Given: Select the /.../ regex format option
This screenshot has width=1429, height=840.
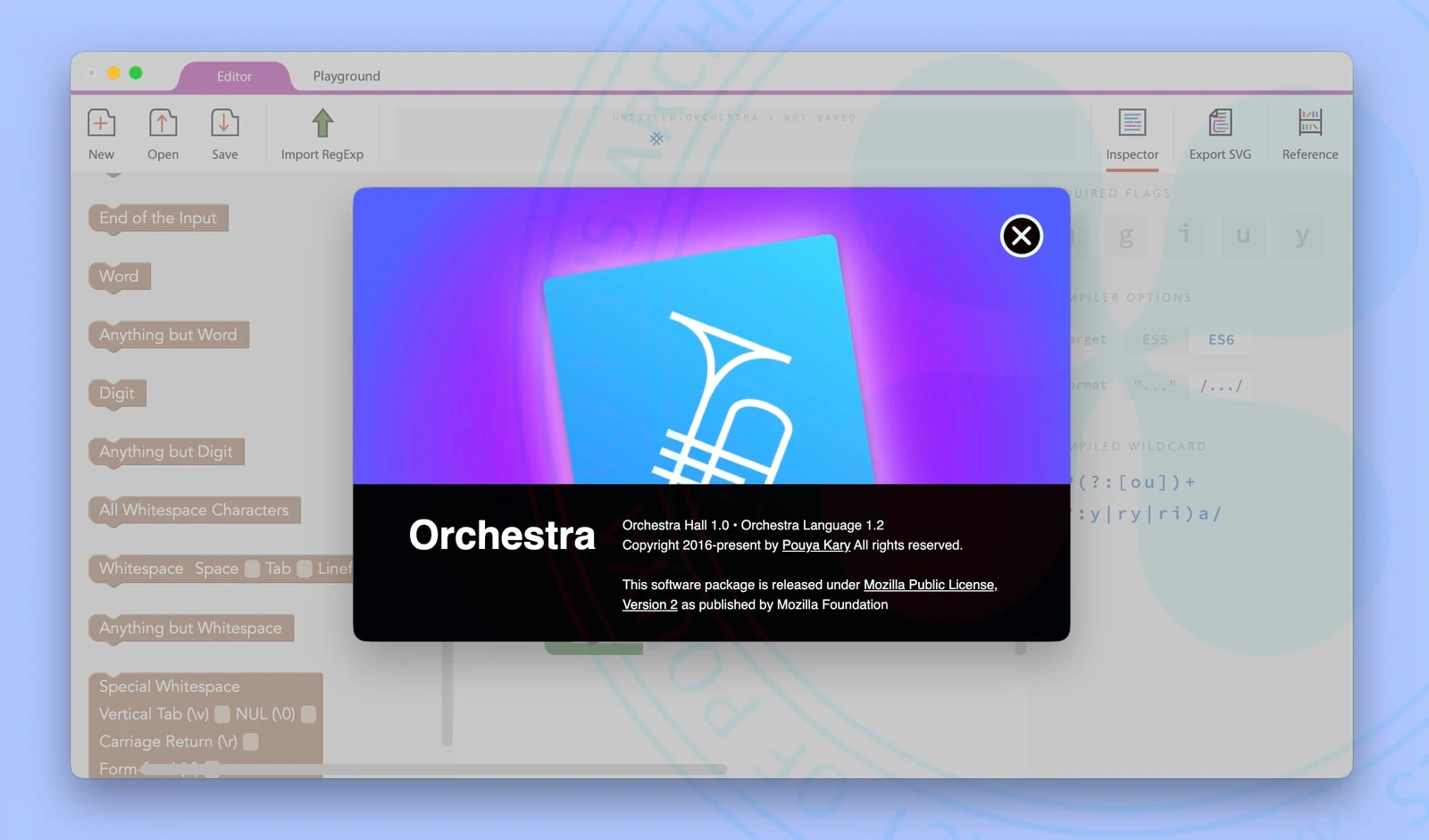Looking at the screenshot, I should (x=1221, y=386).
